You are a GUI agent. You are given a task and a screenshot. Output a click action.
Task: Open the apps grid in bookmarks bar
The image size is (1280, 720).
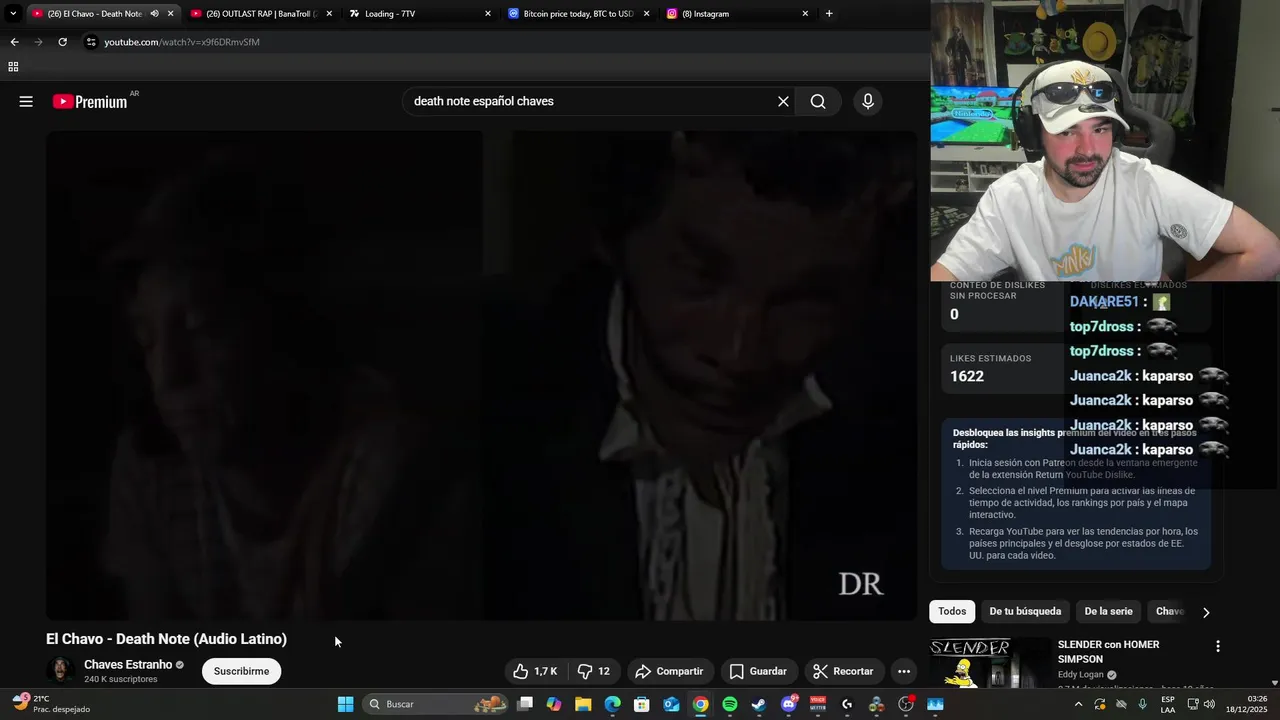tap(13, 67)
